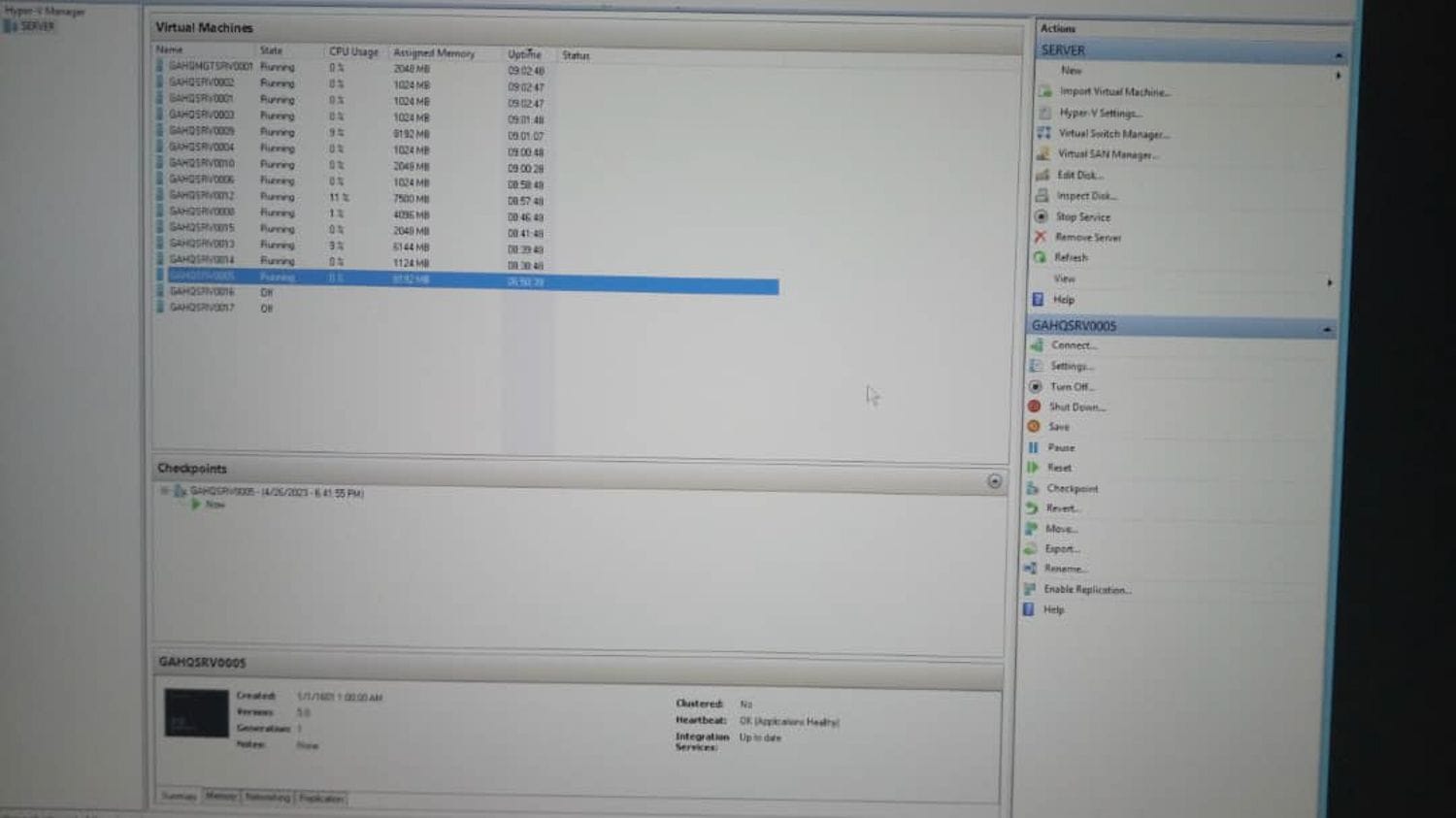Click the Rename icon
This screenshot has height=818, width=1456.
(x=1030, y=569)
